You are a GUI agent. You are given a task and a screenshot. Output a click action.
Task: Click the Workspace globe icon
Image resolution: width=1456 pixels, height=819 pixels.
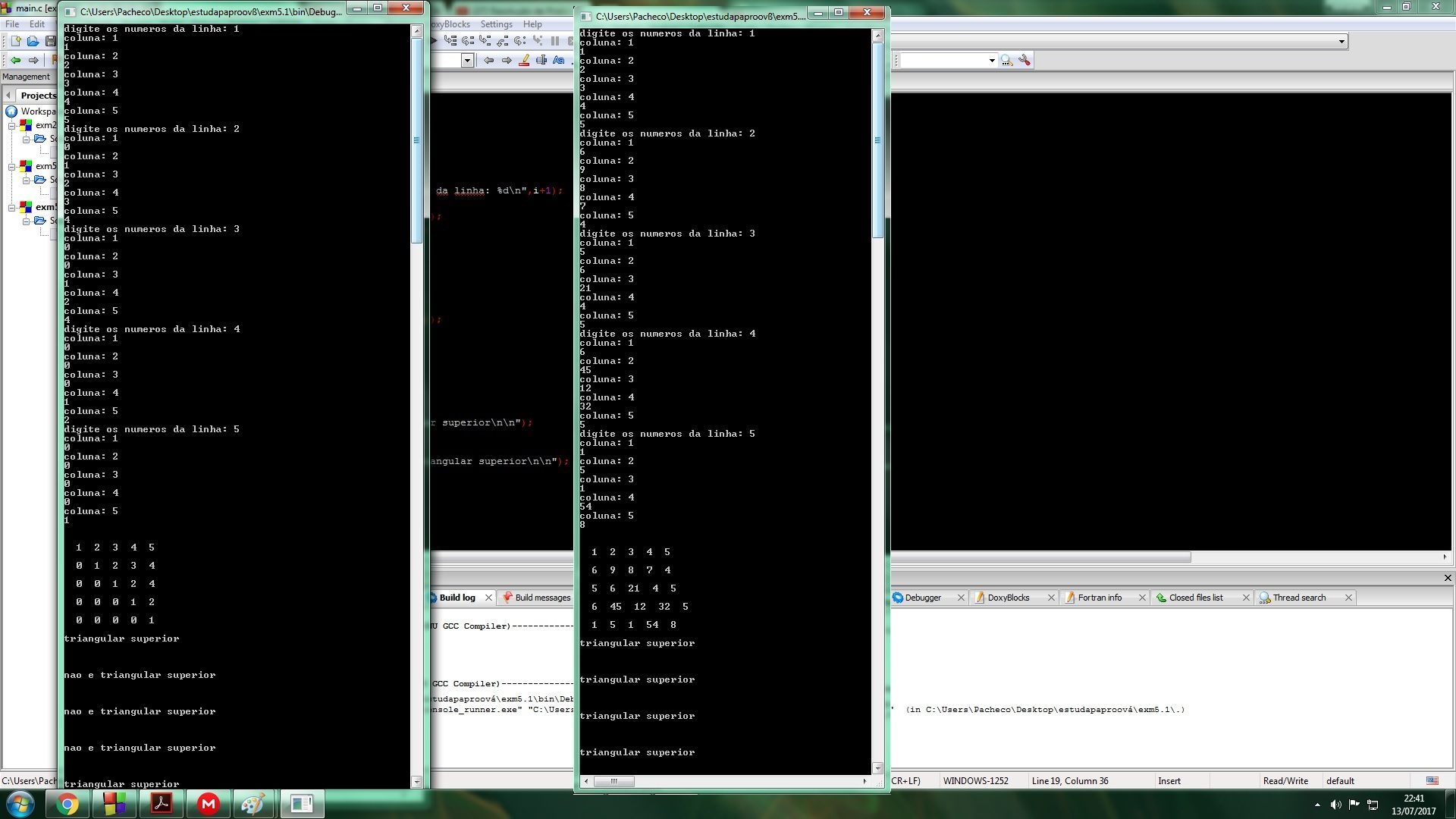tap(11, 111)
